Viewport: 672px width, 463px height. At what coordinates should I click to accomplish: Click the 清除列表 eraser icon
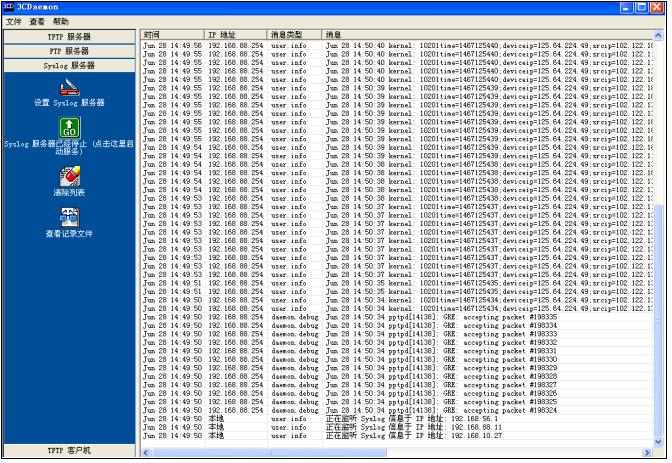(69, 176)
